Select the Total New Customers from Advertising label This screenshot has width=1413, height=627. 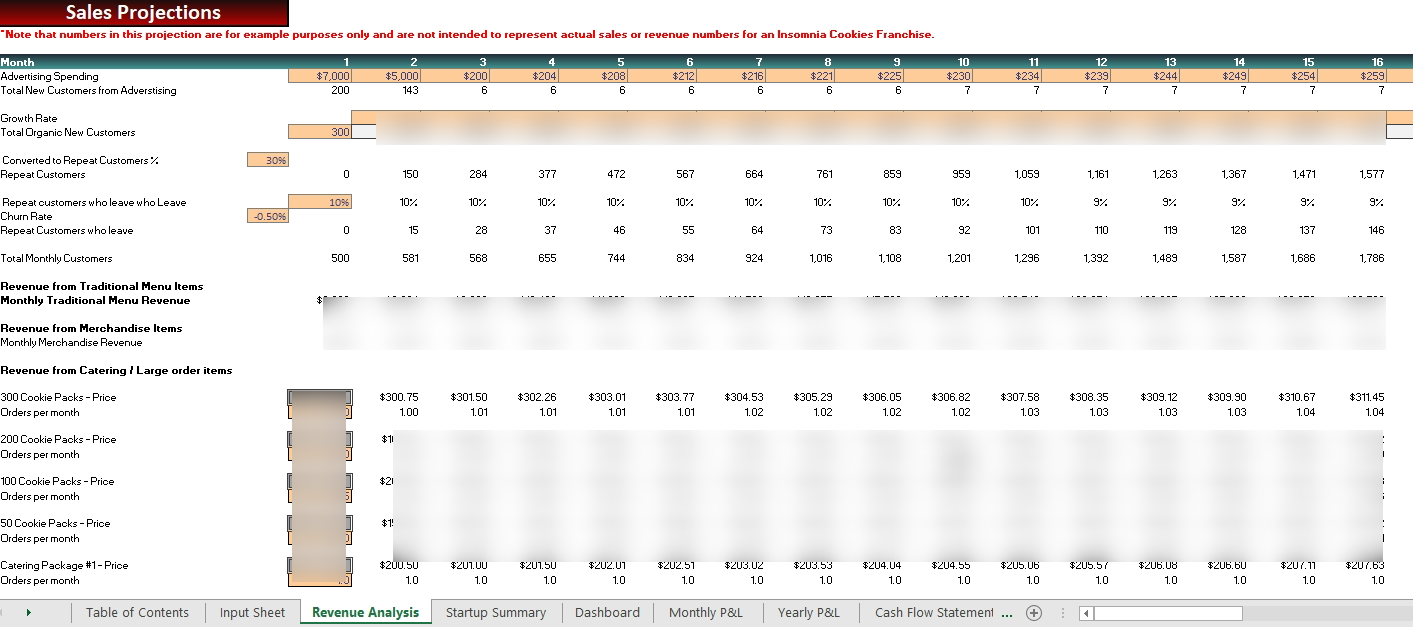[88, 90]
